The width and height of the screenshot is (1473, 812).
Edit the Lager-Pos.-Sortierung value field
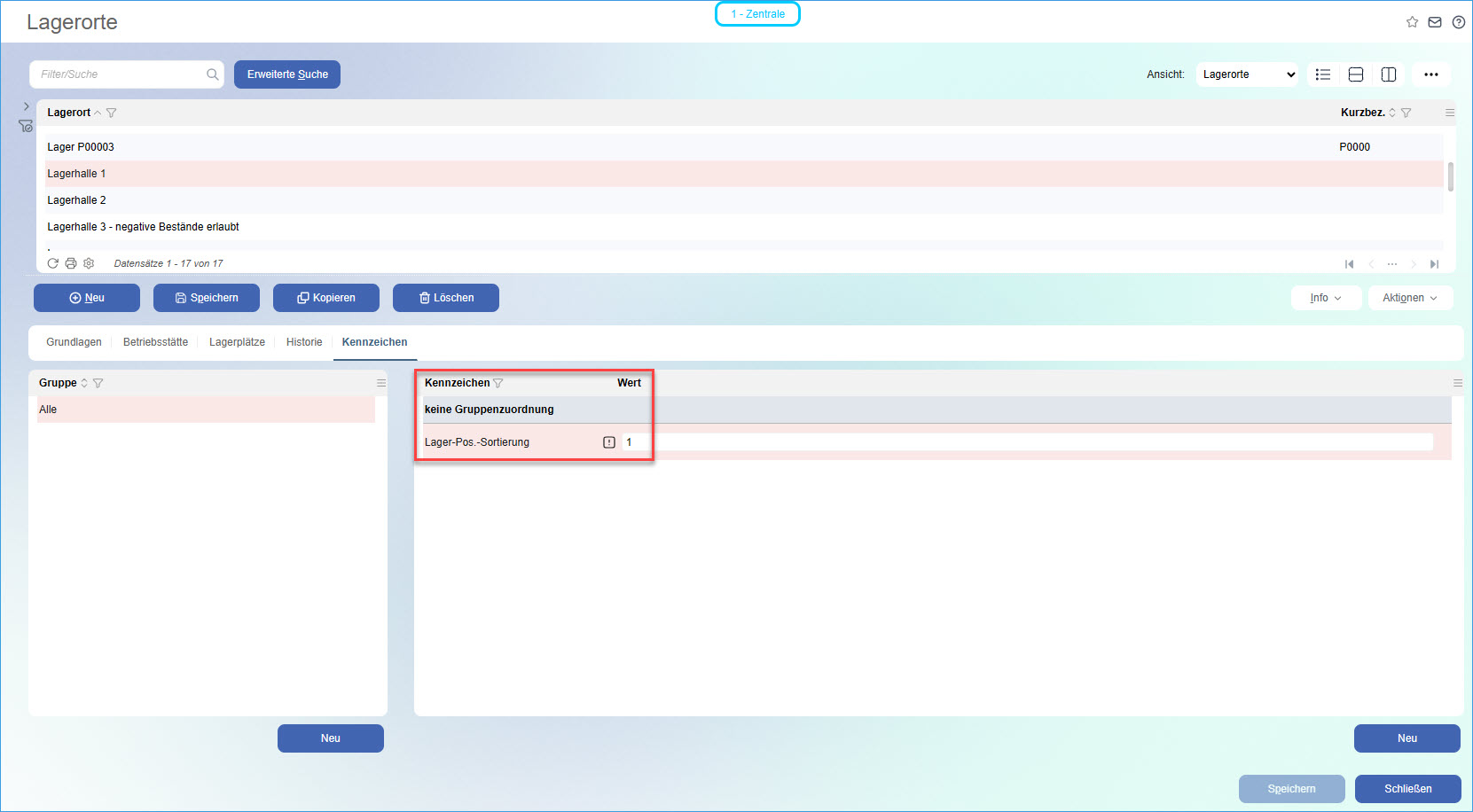[x=1027, y=442]
